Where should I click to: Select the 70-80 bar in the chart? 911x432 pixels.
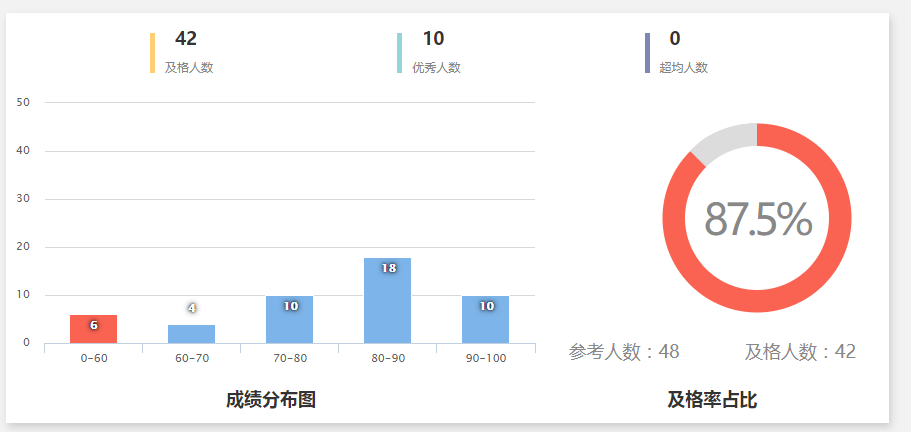289,320
